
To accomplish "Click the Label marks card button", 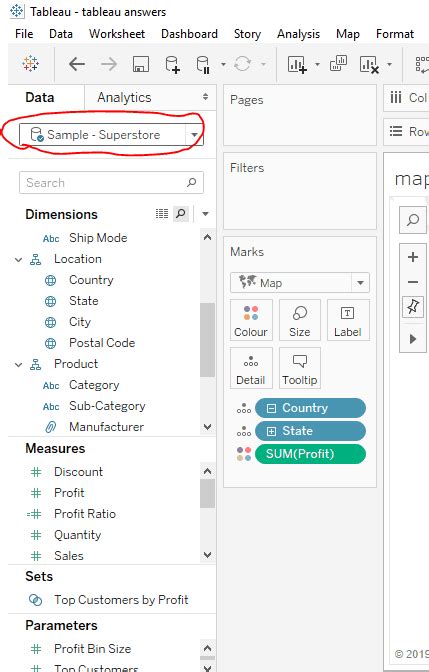I will (348, 321).
